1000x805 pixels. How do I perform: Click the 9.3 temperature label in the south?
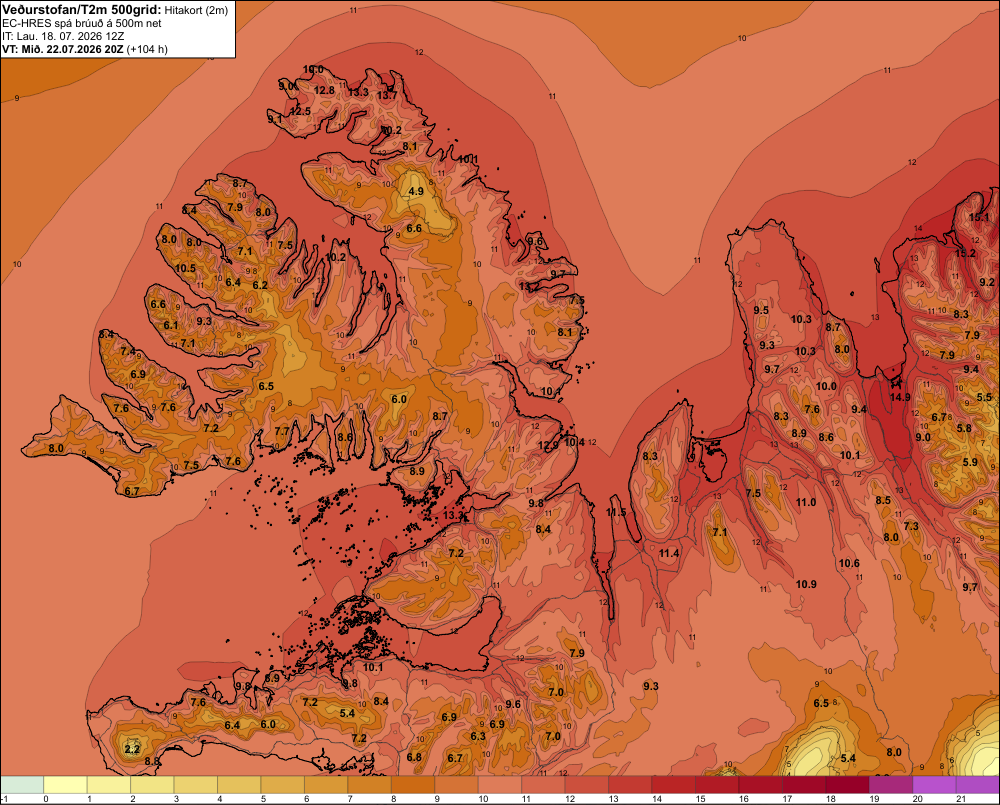[x=651, y=686]
